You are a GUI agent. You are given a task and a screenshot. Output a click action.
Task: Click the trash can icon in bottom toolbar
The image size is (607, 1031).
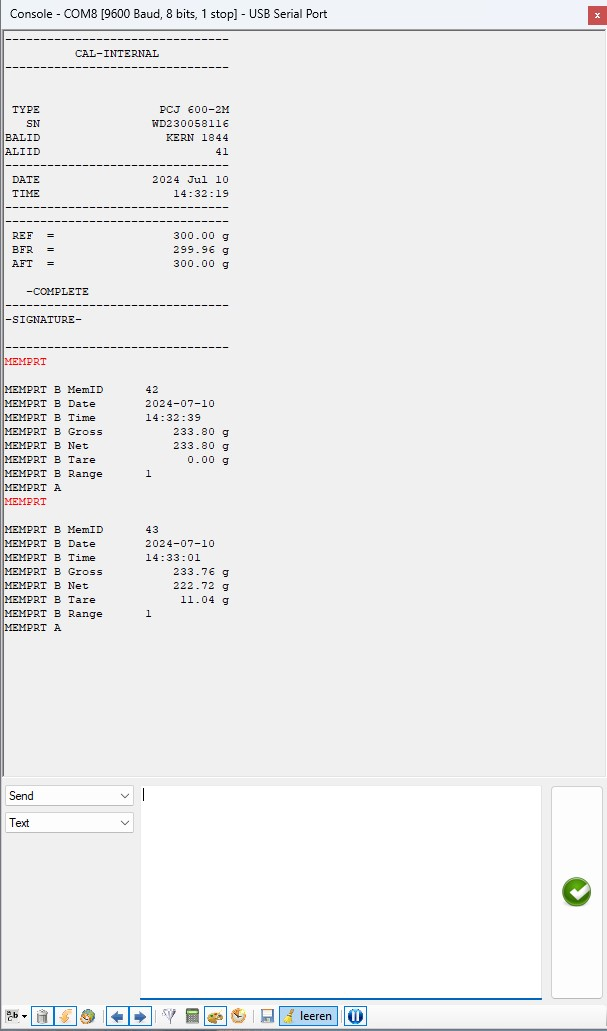[x=42, y=1016]
